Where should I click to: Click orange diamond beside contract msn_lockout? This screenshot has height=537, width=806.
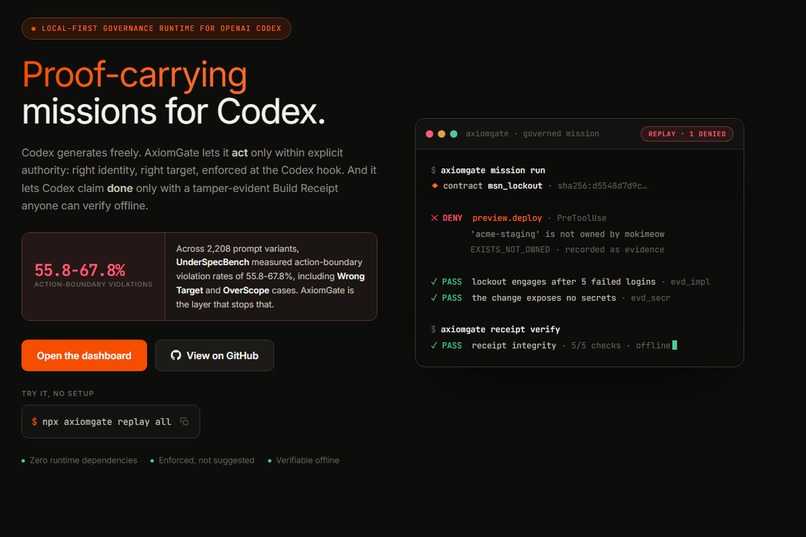(x=435, y=186)
